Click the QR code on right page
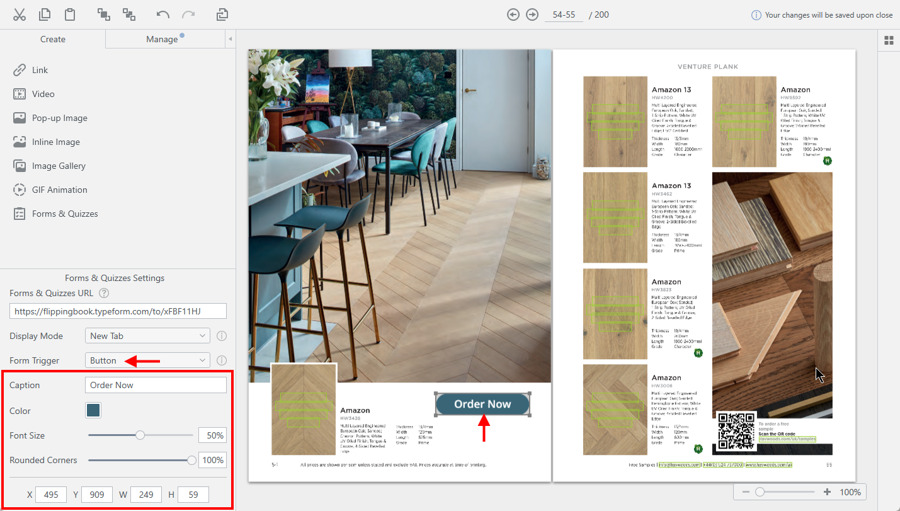Screen dimensions: 900x511 (736, 431)
